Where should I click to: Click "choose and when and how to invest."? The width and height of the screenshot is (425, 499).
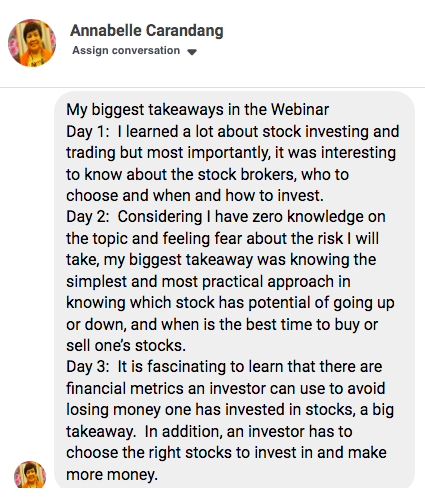(x=195, y=196)
